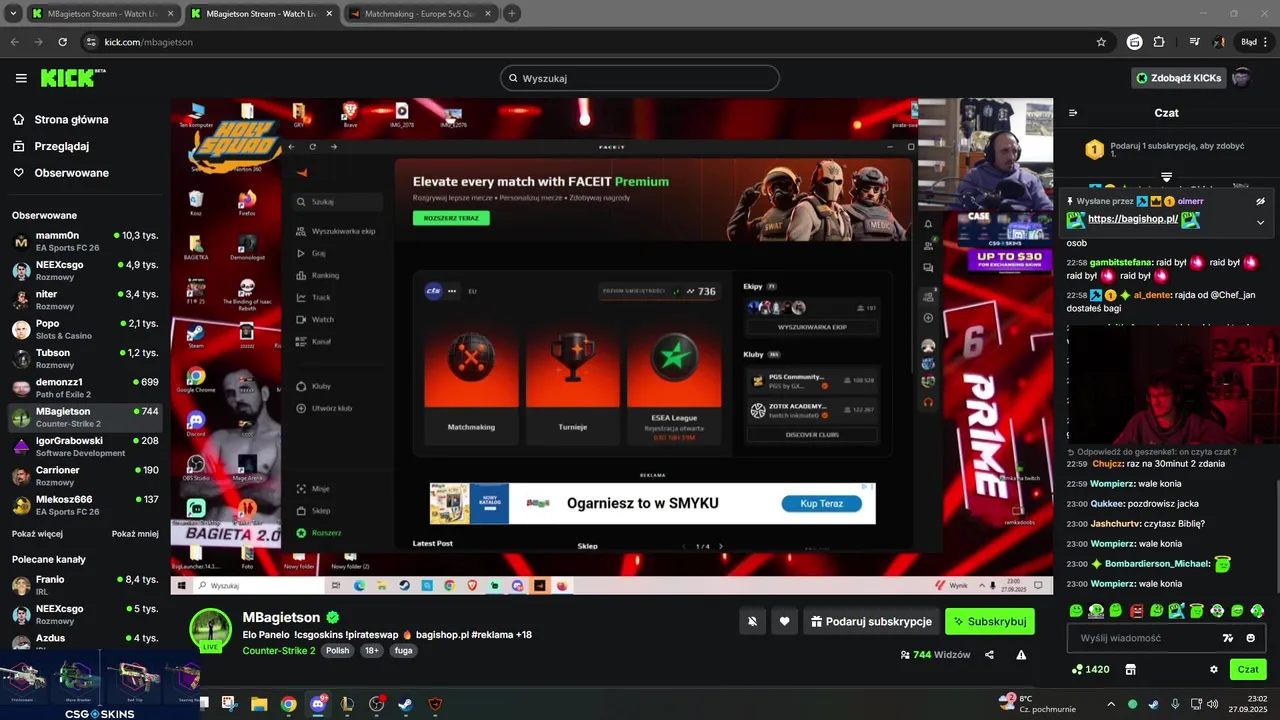Share the stream

click(x=989, y=655)
